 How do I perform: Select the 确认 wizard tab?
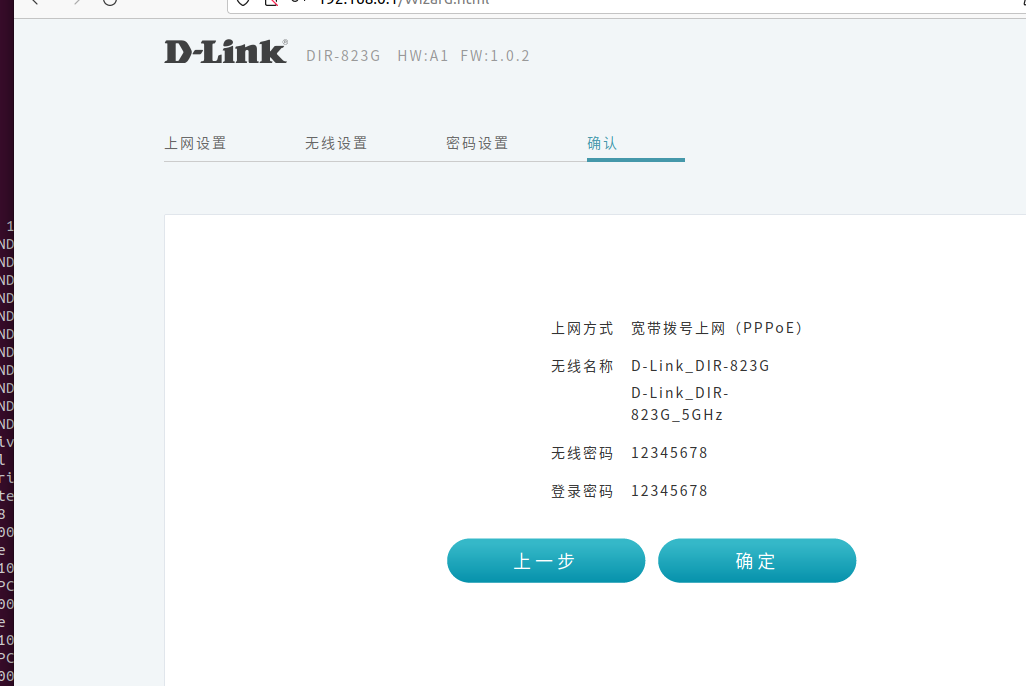coord(602,143)
